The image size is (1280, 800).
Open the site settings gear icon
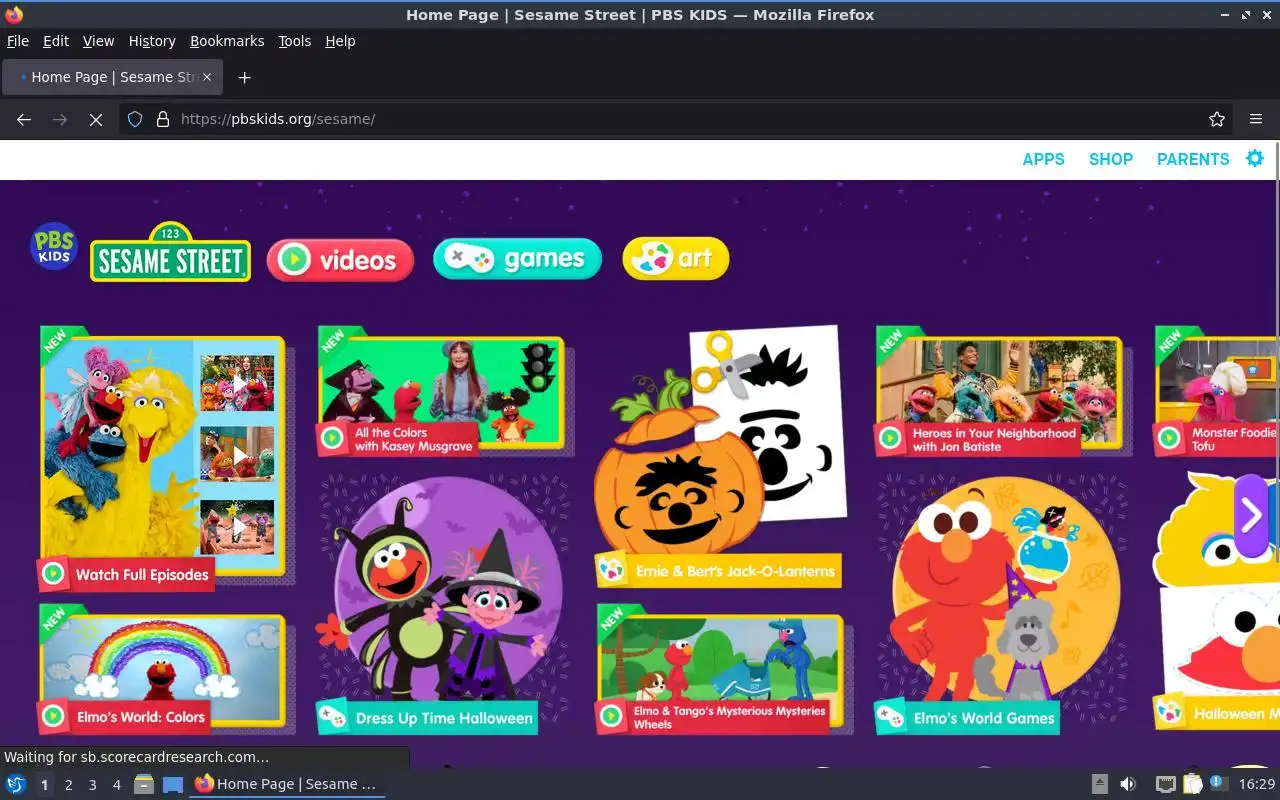click(1255, 158)
